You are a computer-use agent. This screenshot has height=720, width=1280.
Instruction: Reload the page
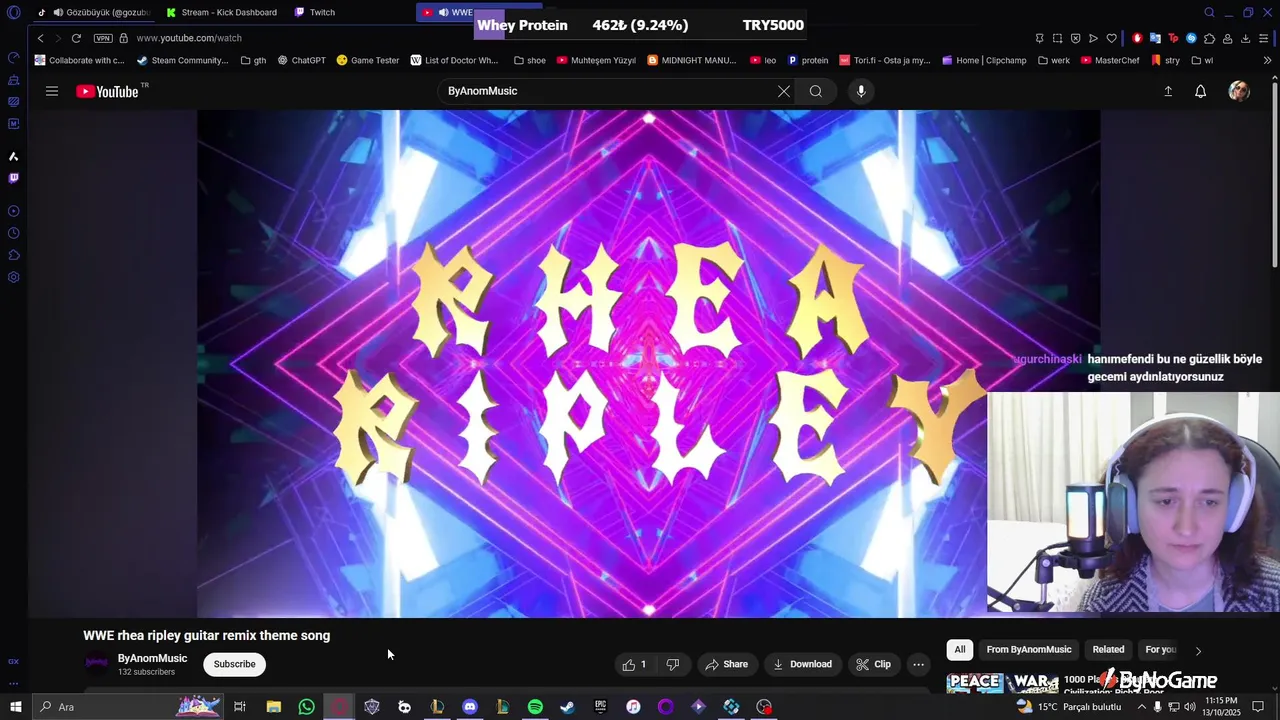(76, 38)
